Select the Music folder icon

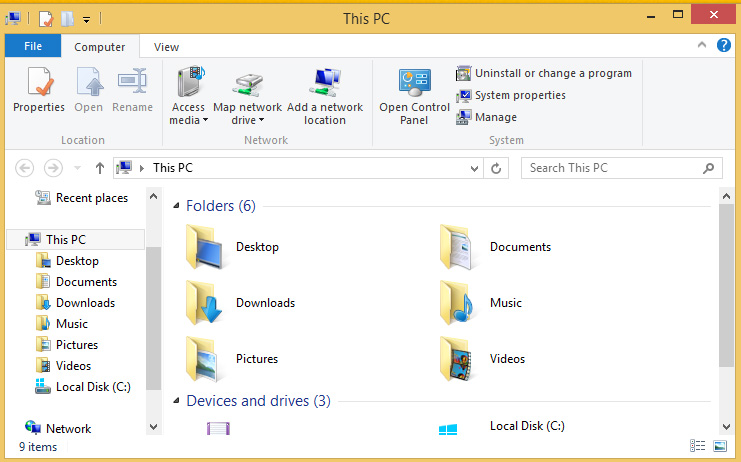(456, 303)
